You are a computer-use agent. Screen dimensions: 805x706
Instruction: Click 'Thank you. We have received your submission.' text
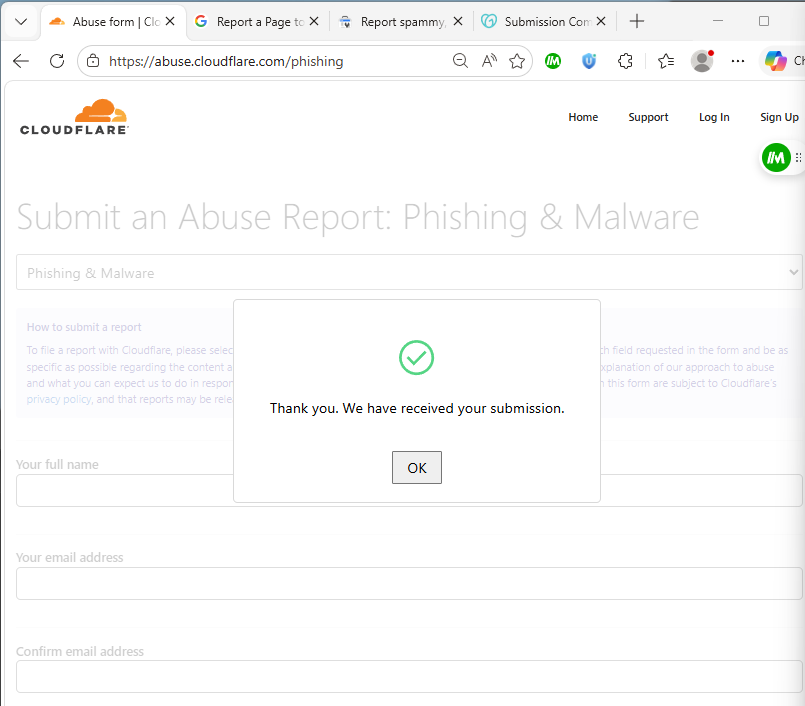[x=417, y=408]
